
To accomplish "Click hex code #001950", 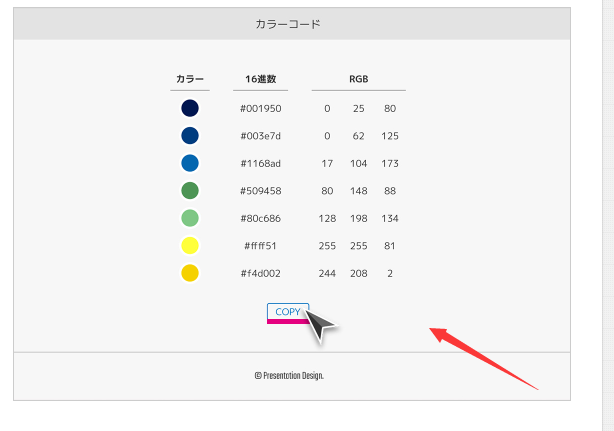I will pyautogui.click(x=260, y=108).
